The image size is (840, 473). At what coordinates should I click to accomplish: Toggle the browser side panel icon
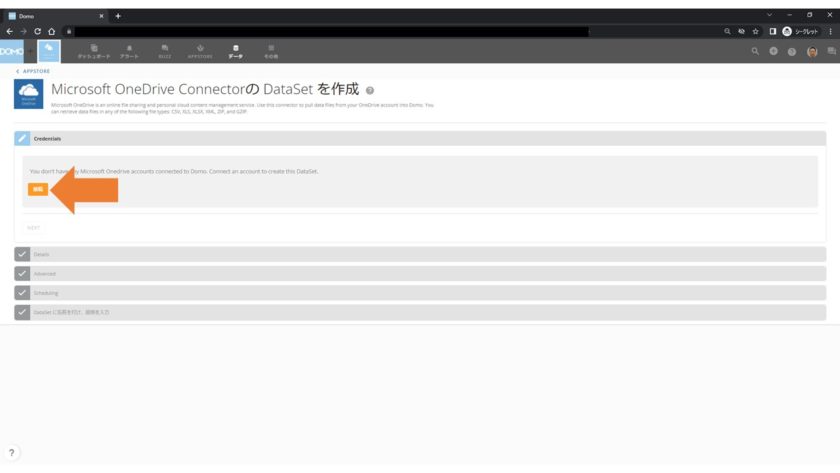[772, 32]
